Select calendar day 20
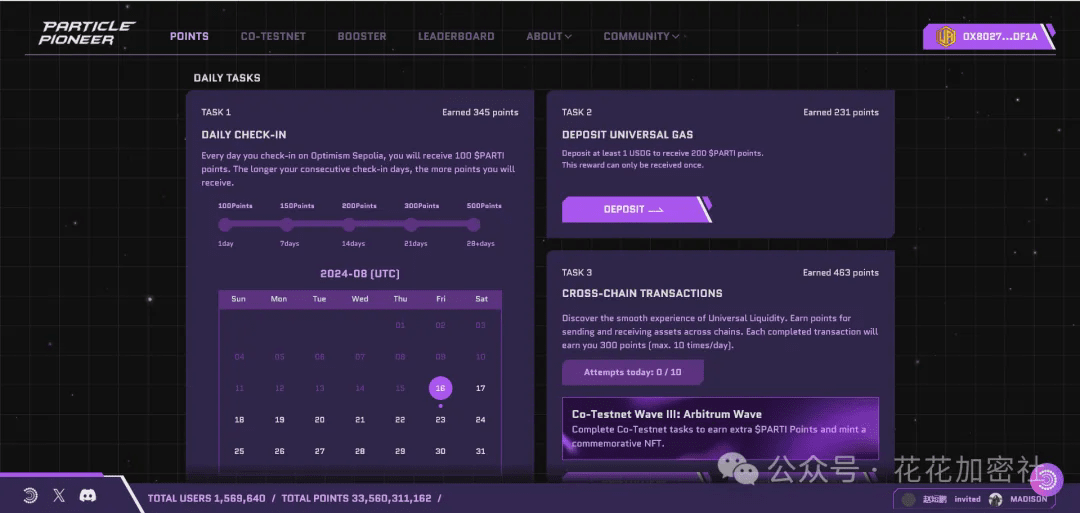 point(320,420)
